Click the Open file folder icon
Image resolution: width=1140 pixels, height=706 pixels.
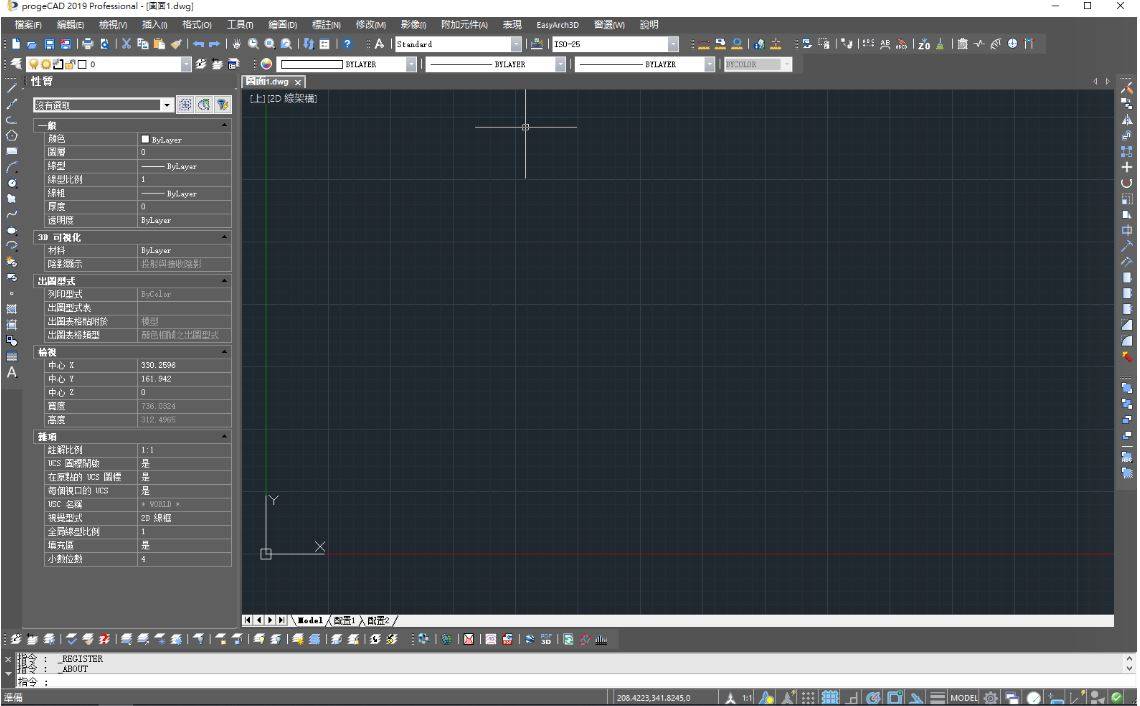(x=32, y=44)
